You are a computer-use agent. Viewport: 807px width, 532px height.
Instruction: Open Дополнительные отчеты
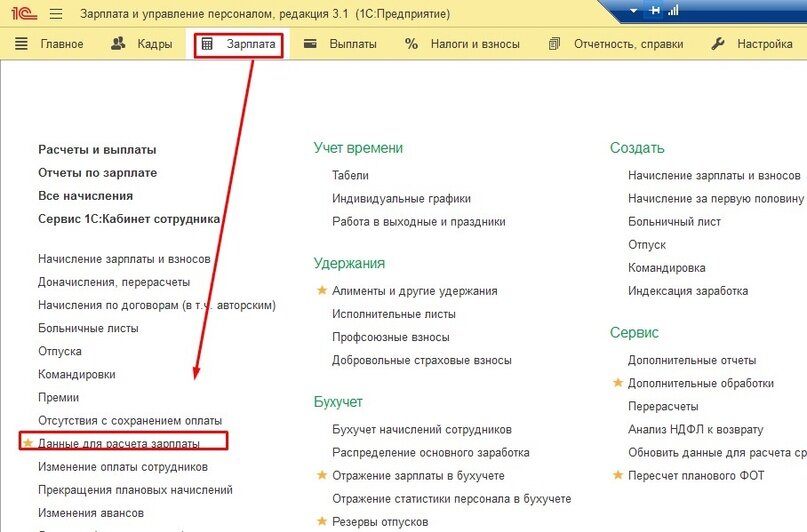(x=692, y=360)
